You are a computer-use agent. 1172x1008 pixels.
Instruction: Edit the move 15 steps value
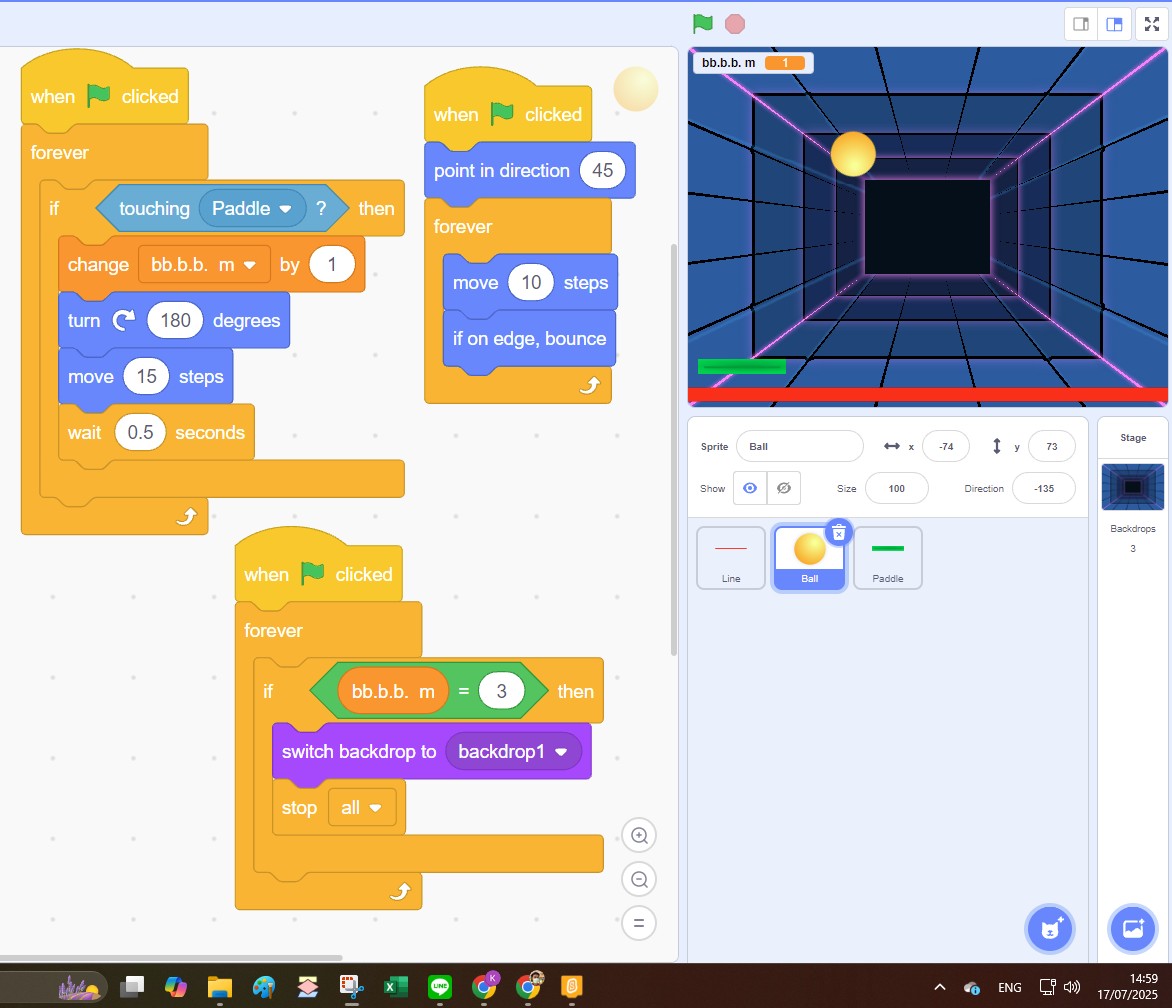(146, 377)
